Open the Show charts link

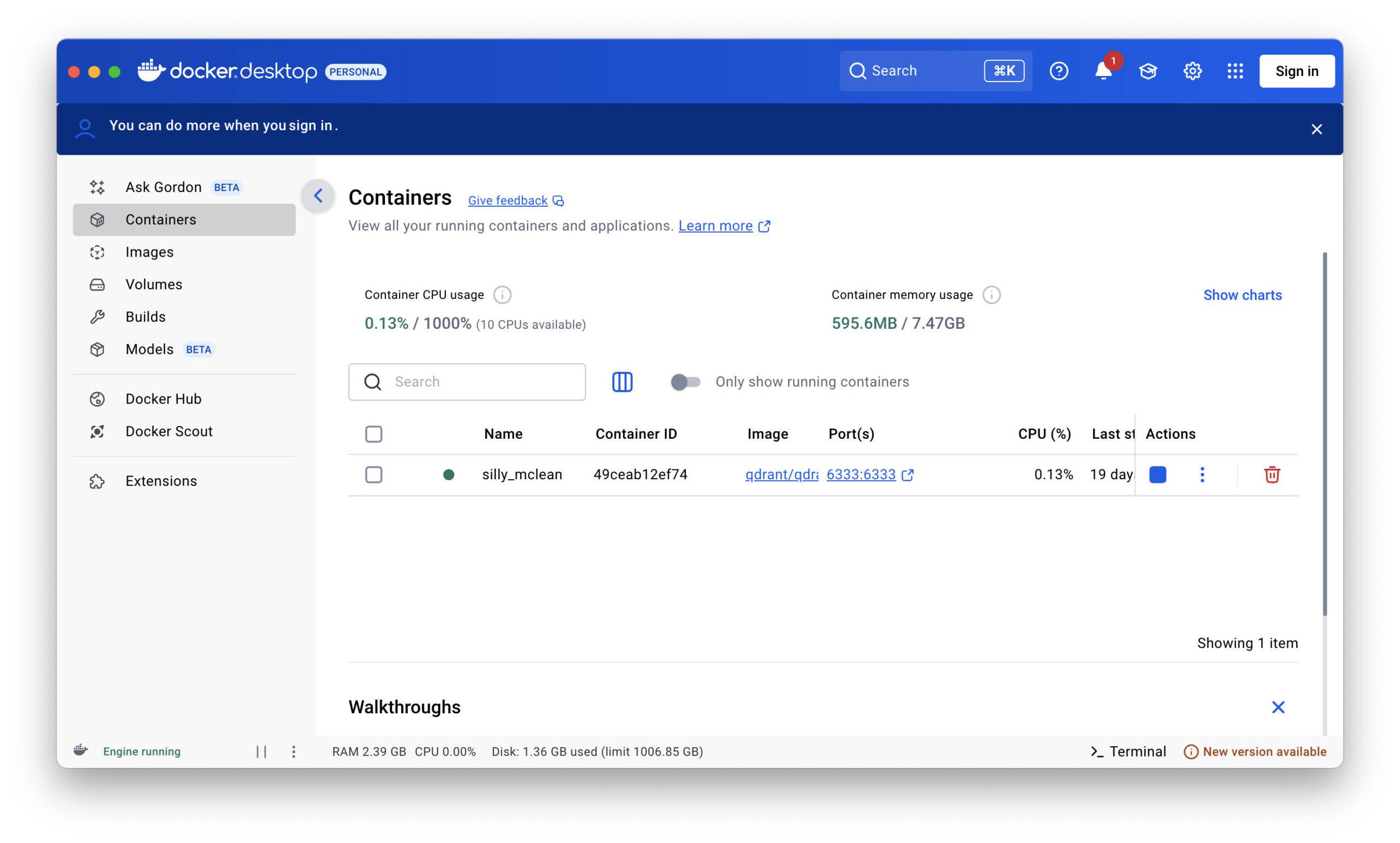(1242, 295)
